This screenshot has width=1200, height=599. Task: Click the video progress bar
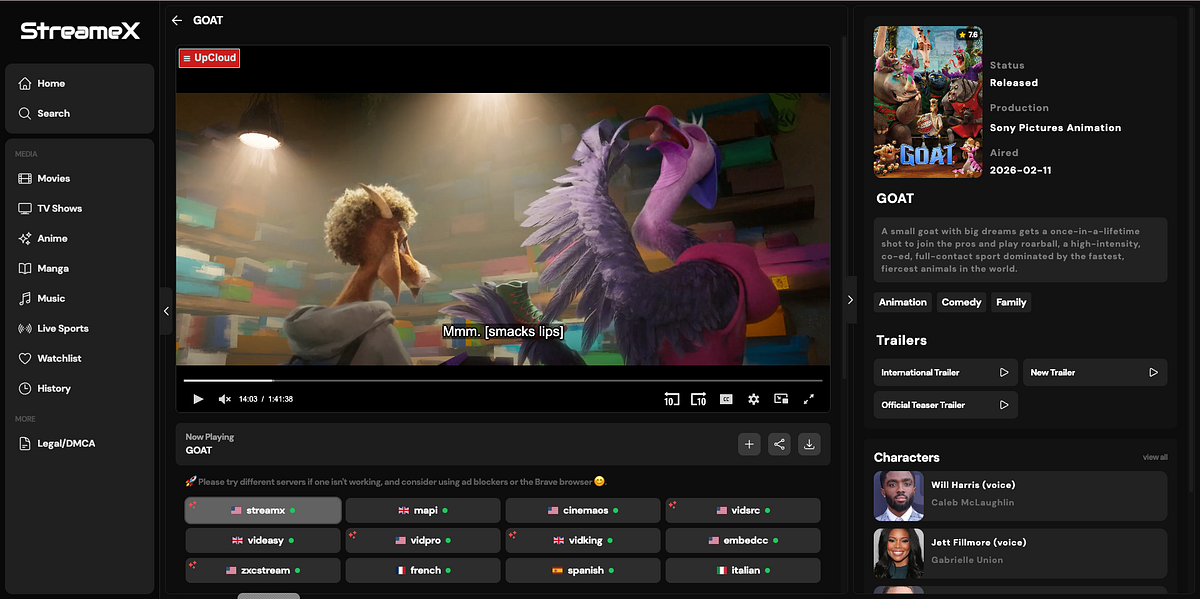pos(503,381)
